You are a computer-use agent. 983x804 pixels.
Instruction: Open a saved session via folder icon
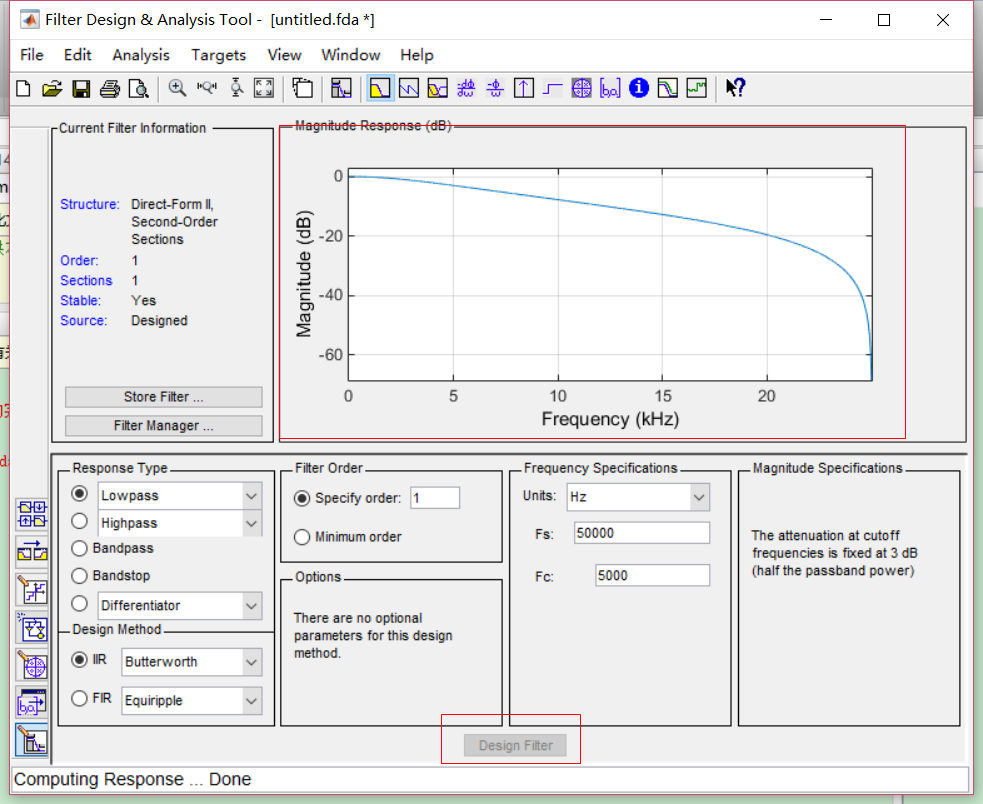[x=52, y=88]
